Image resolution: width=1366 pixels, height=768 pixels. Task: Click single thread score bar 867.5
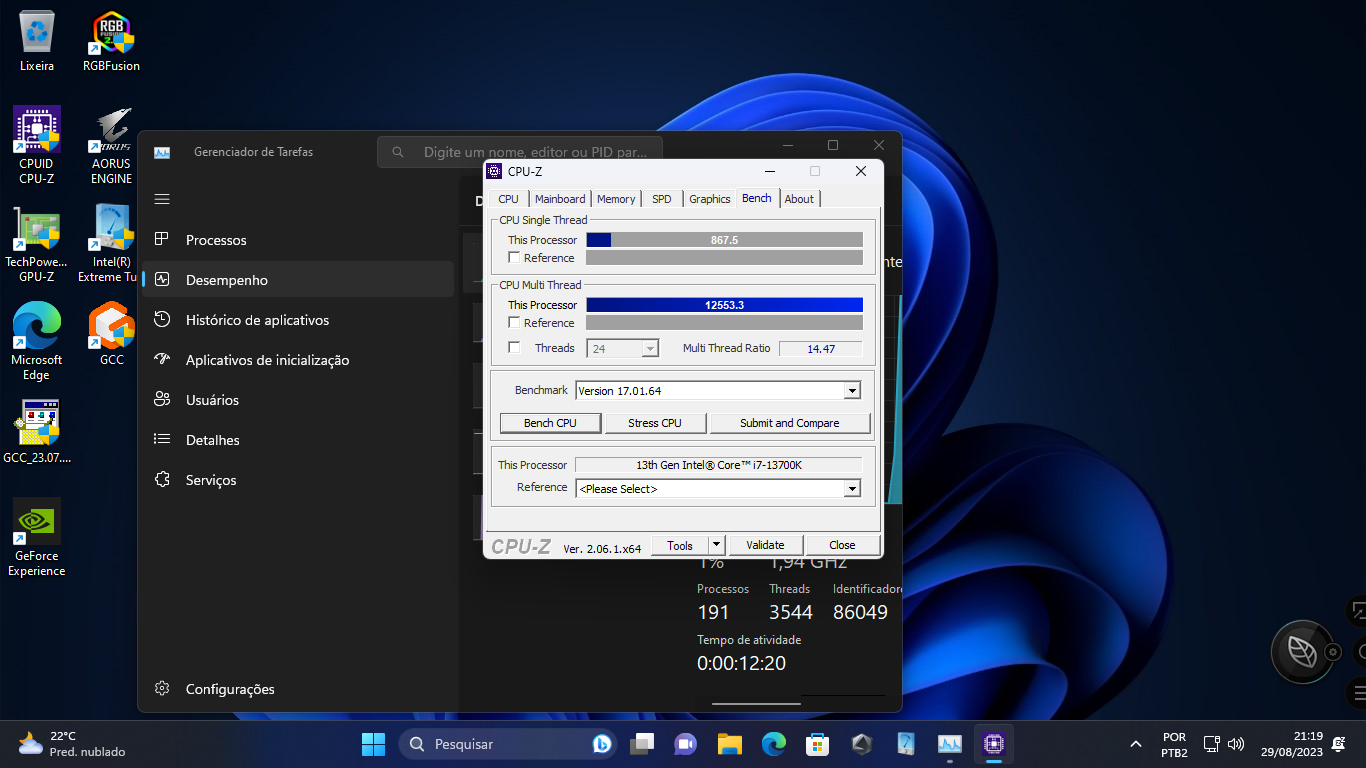pyautogui.click(x=724, y=240)
